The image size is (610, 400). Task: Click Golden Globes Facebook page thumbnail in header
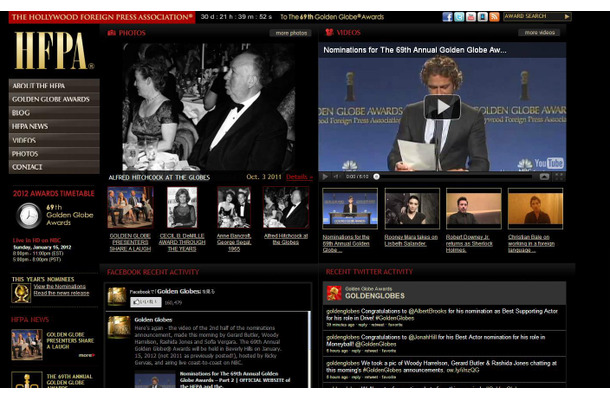[x=117, y=296]
